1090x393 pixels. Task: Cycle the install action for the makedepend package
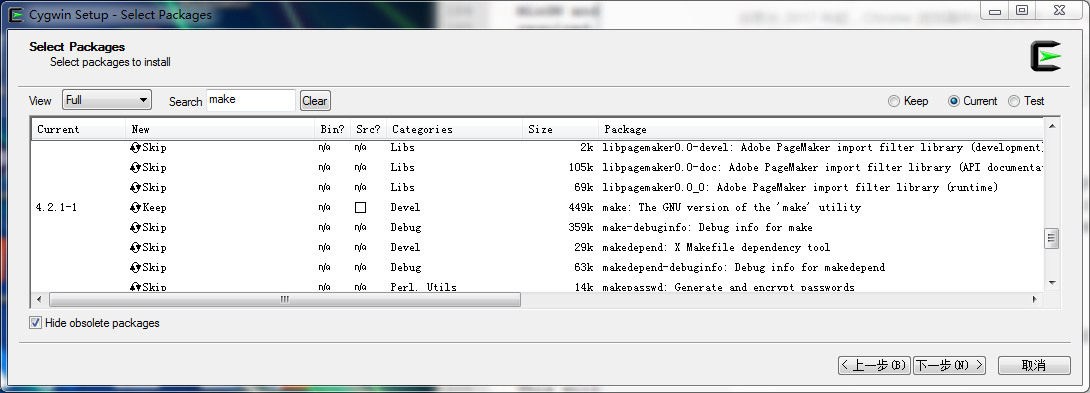[136, 248]
